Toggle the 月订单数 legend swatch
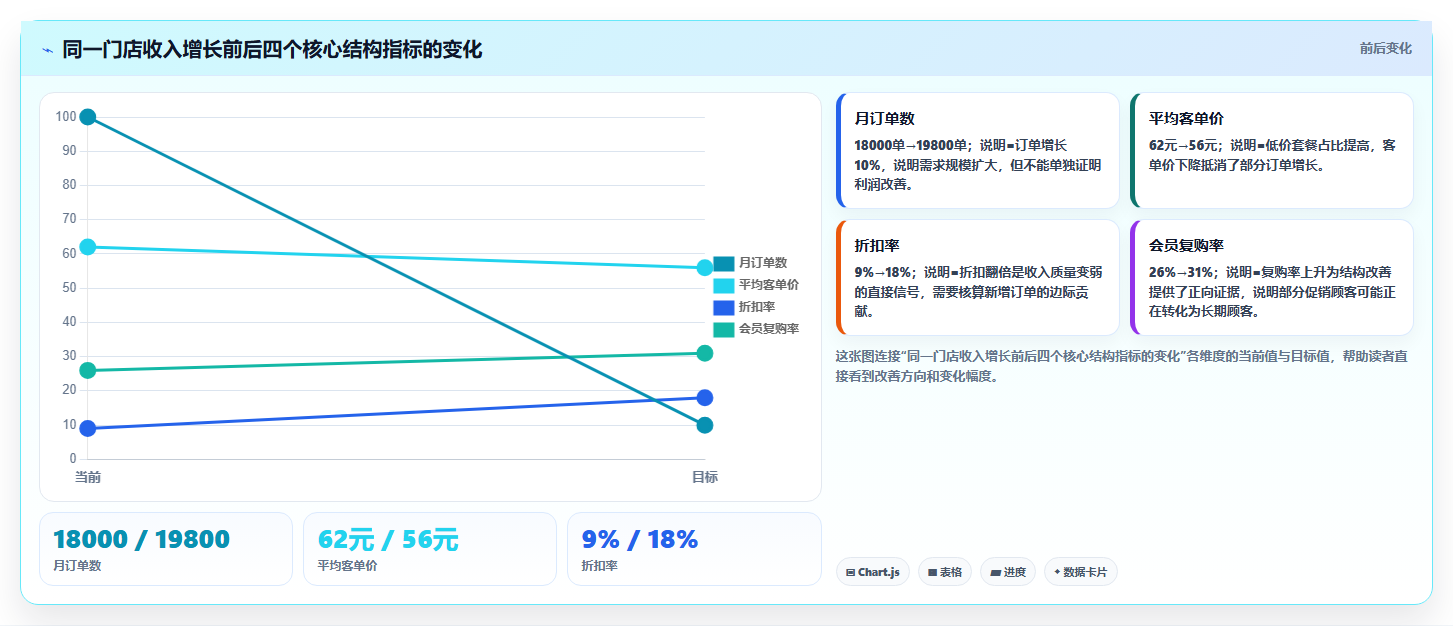 coord(723,263)
